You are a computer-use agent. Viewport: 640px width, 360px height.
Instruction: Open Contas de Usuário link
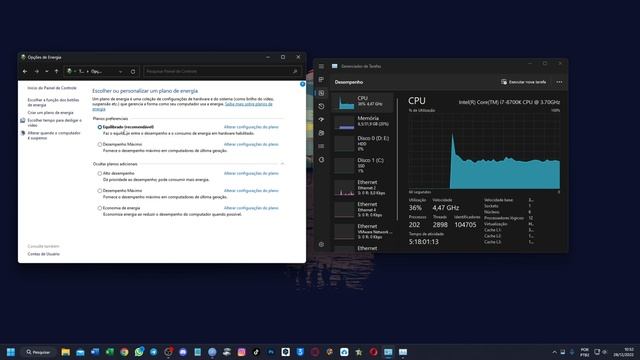(44, 254)
